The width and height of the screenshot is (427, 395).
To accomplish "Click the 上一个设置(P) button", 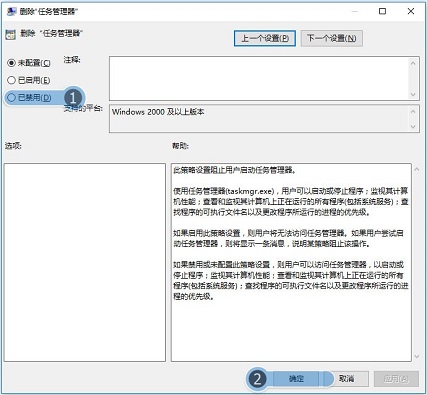I will tap(265, 38).
